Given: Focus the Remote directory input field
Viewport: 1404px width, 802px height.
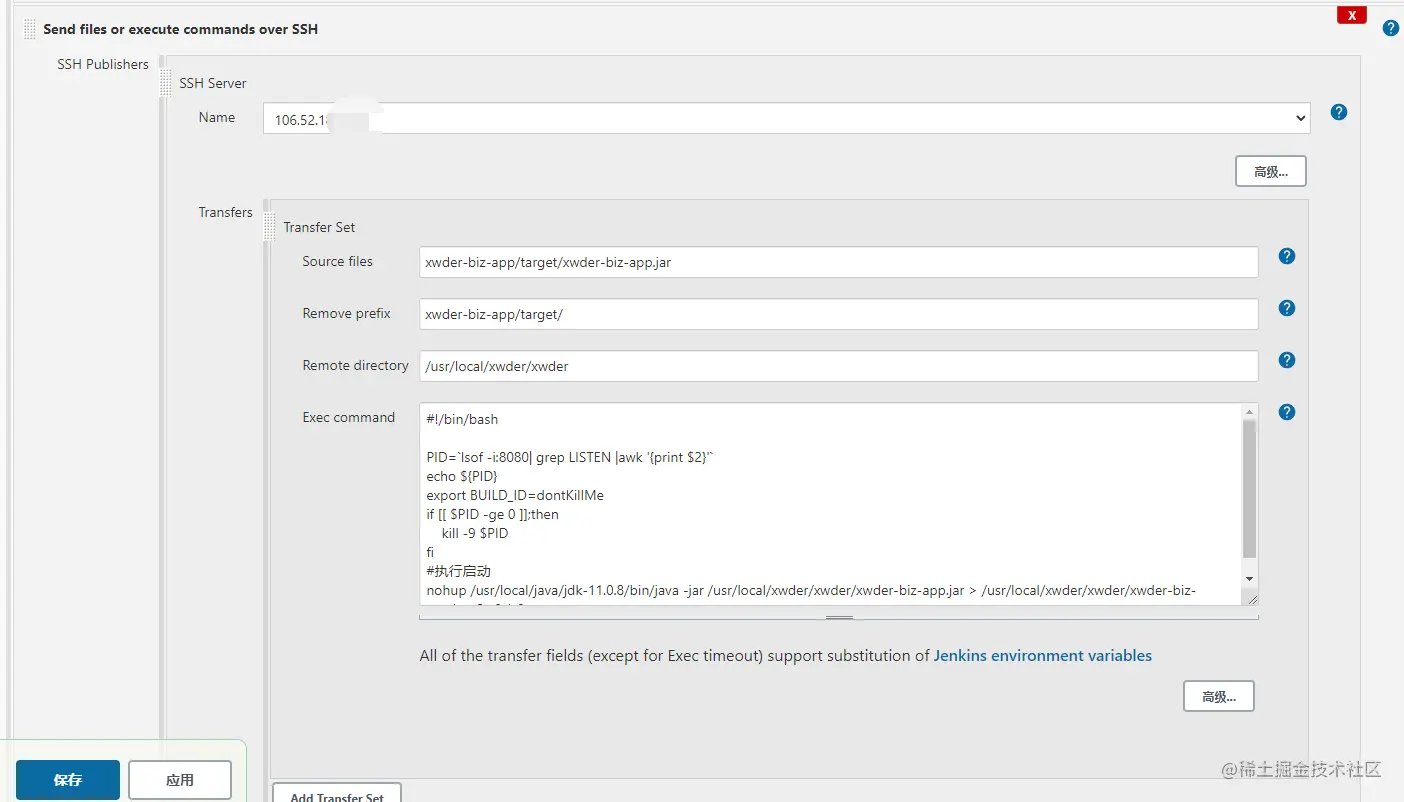Looking at the screenshot, I should [x=838, y=366].
